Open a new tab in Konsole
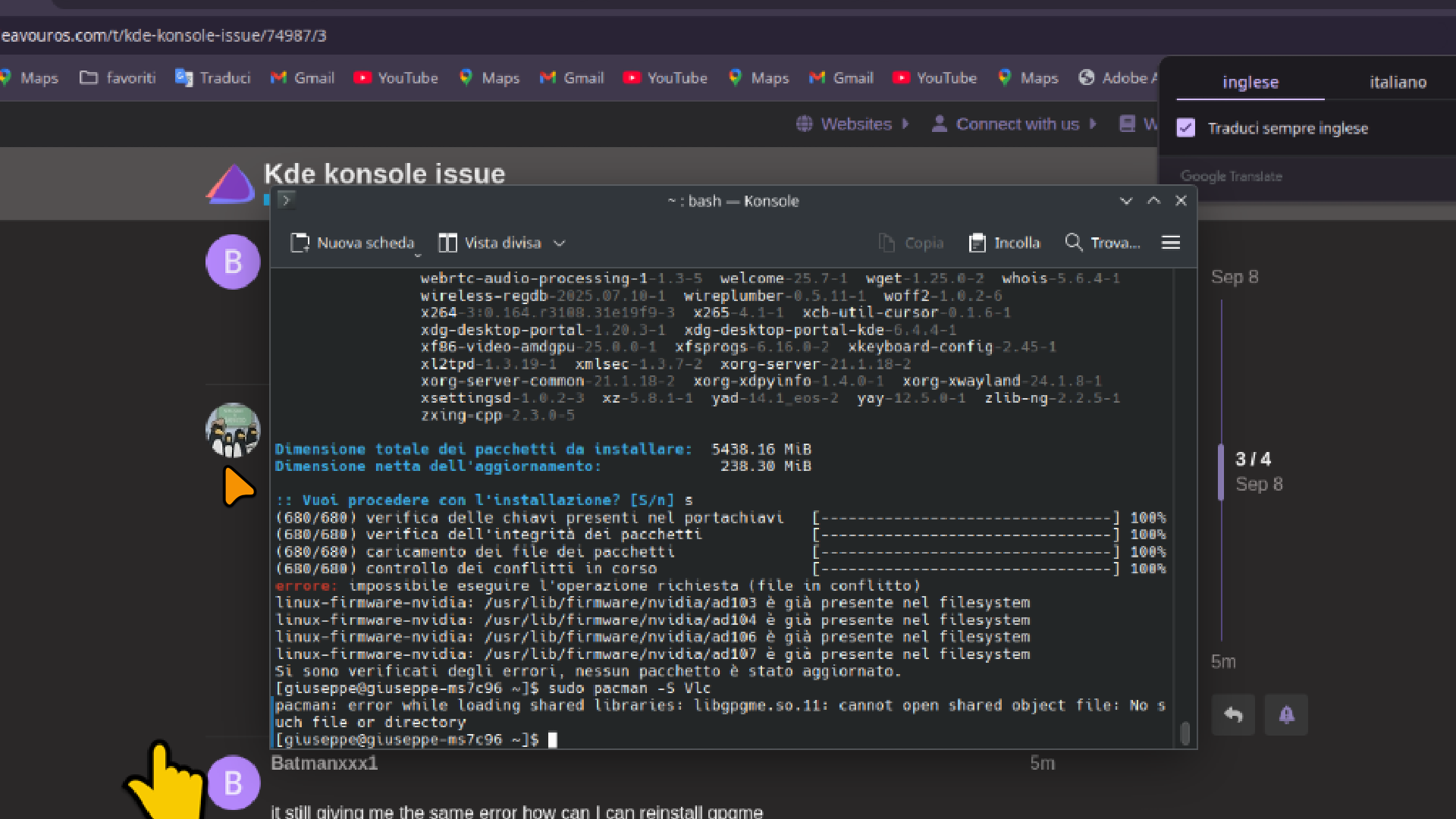Screen dimensions: 1456x819 point(353,243)
